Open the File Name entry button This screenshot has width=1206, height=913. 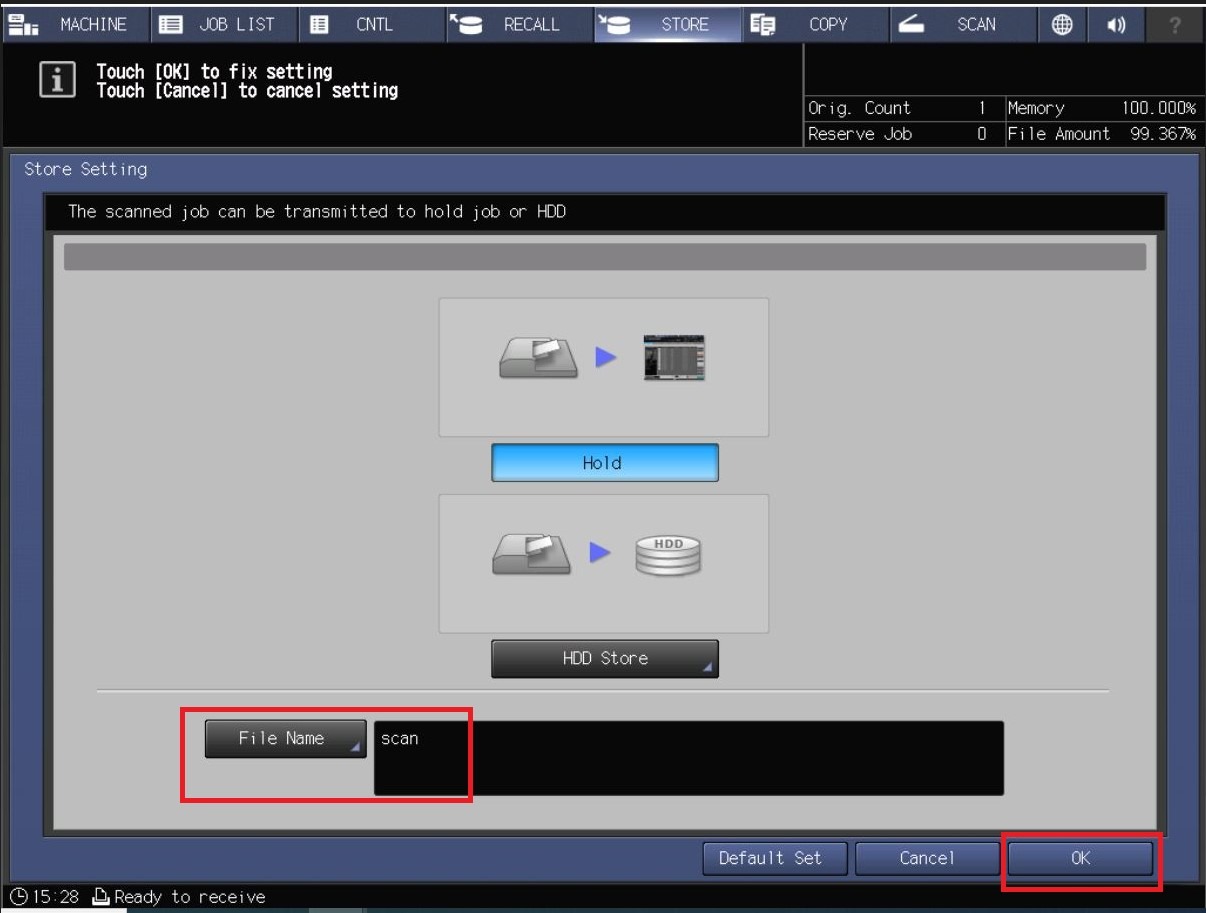click(x=285, y=739)
